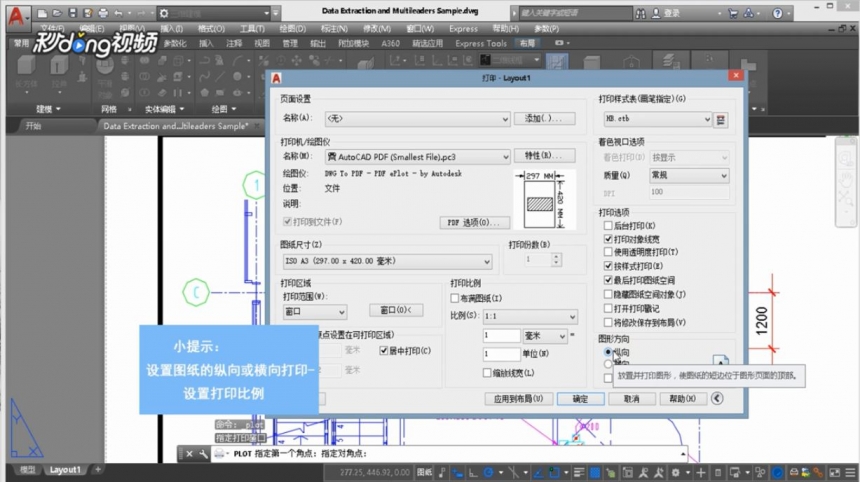
Task: Open the 图纸尺寸 ISO A3 paper size dropdown
Action: (387, 262)
